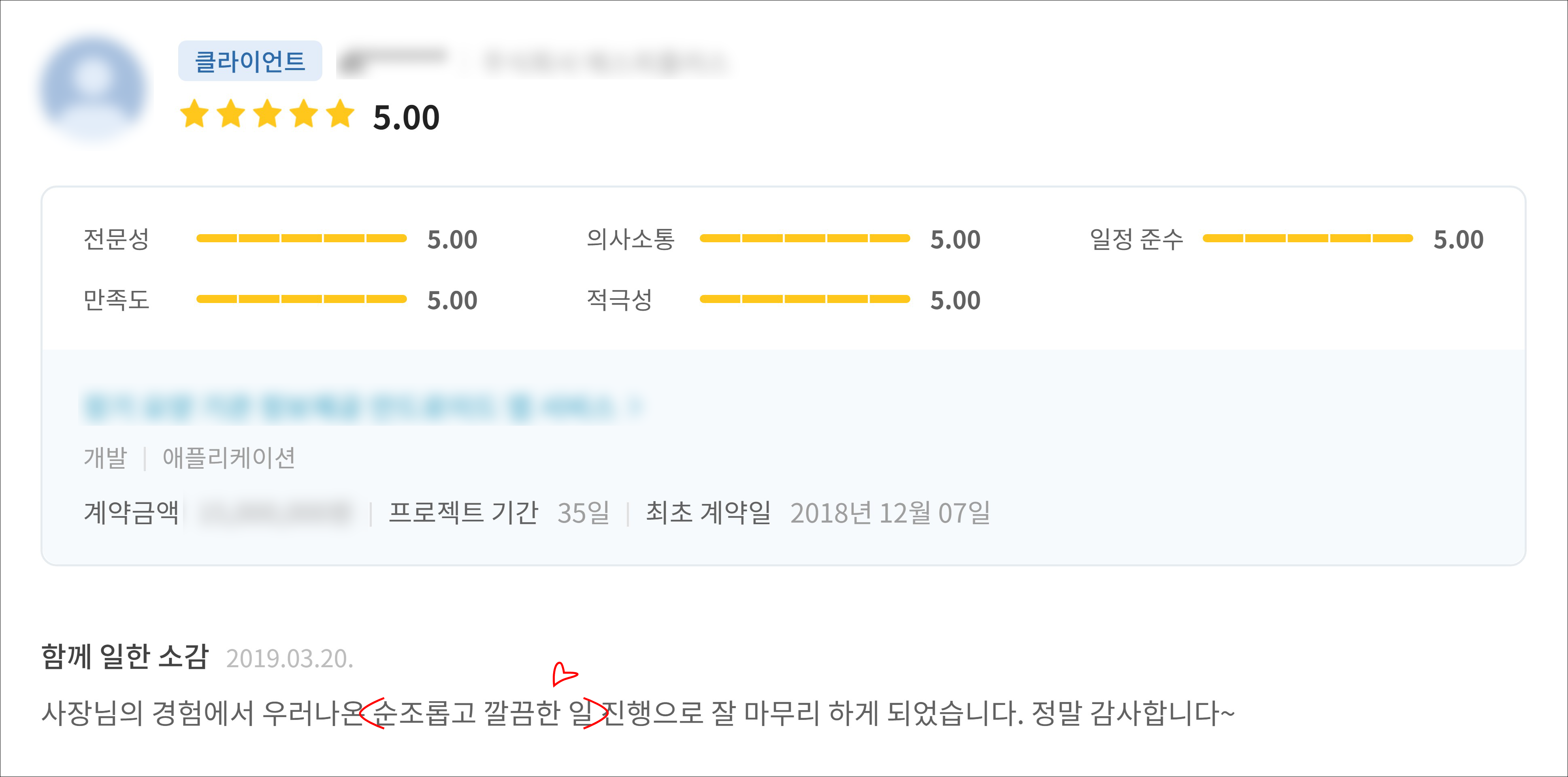Click the 클라이언트 badge
Image resolution: width=1568 pixels, height=777 pixels.
(249, 61)
